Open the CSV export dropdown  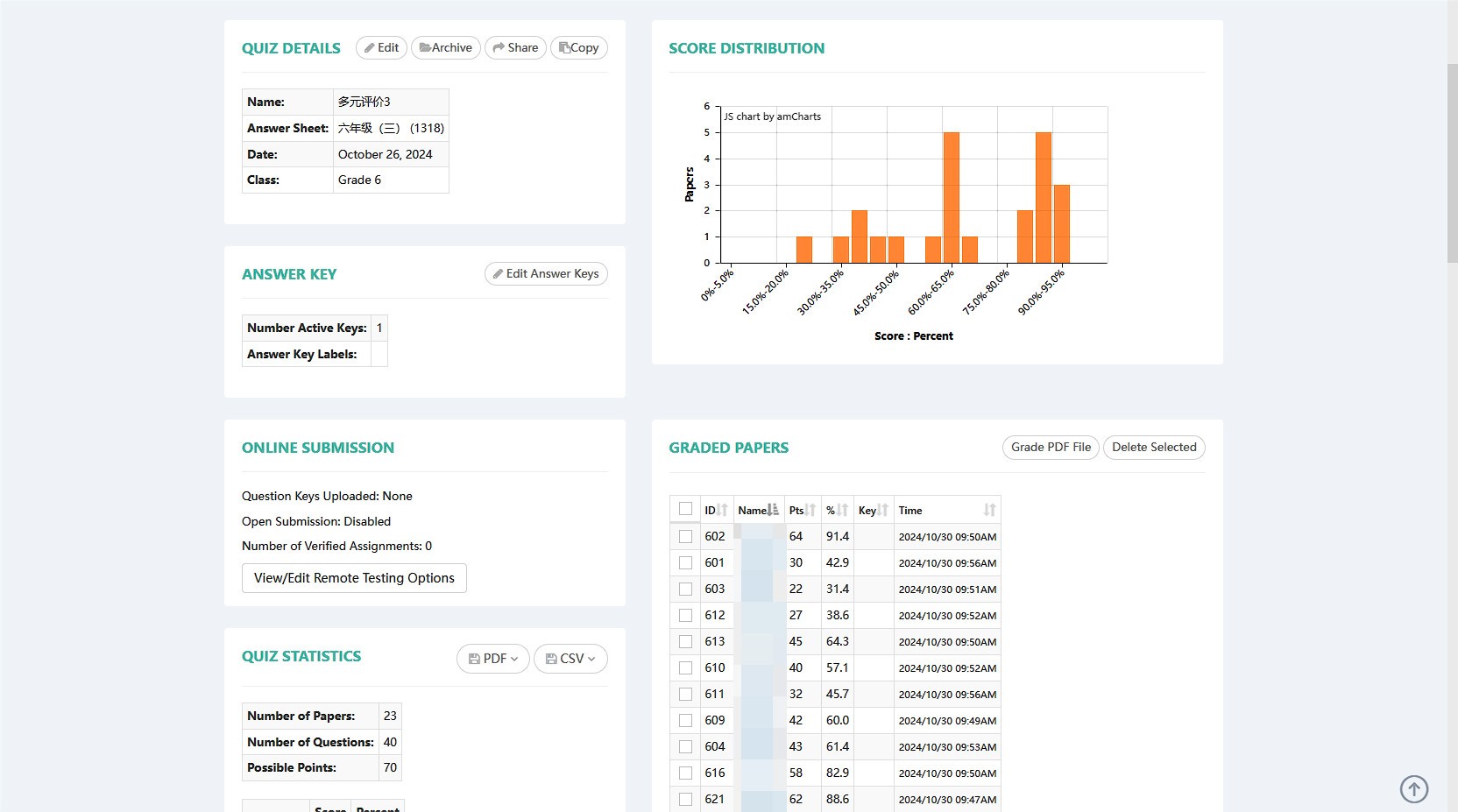(570, 659)
